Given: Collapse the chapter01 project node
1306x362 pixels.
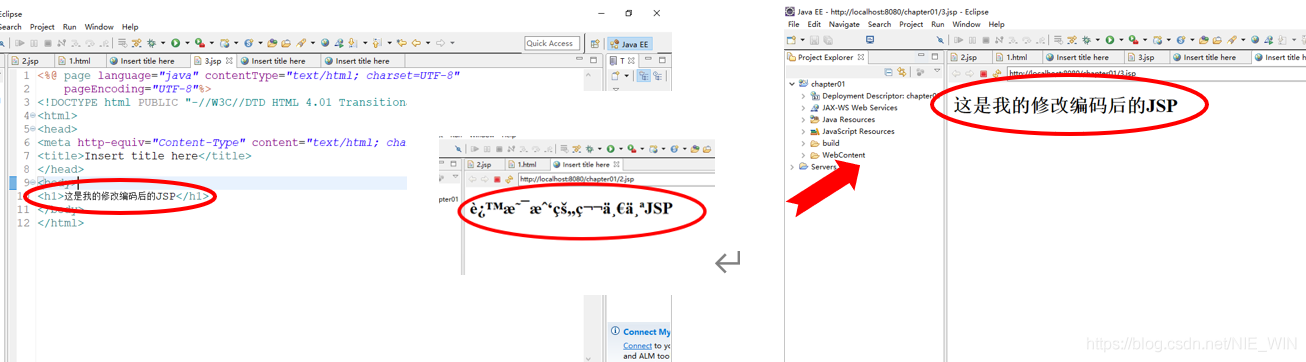Looking at the screenshot, I should pyautogui.click(x=792, y=84).
